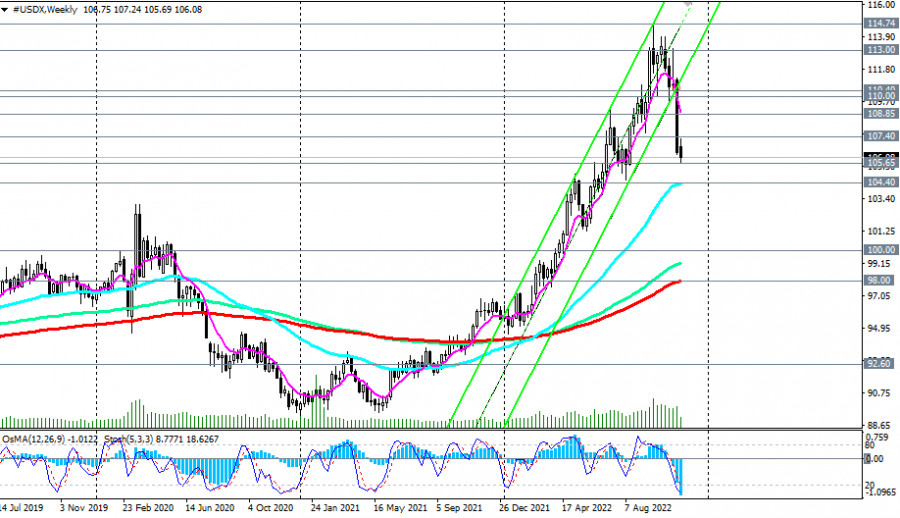Click the #USDX,Weekly chart title
Viewport: 900px width, 518px height.
click(42, 6)
